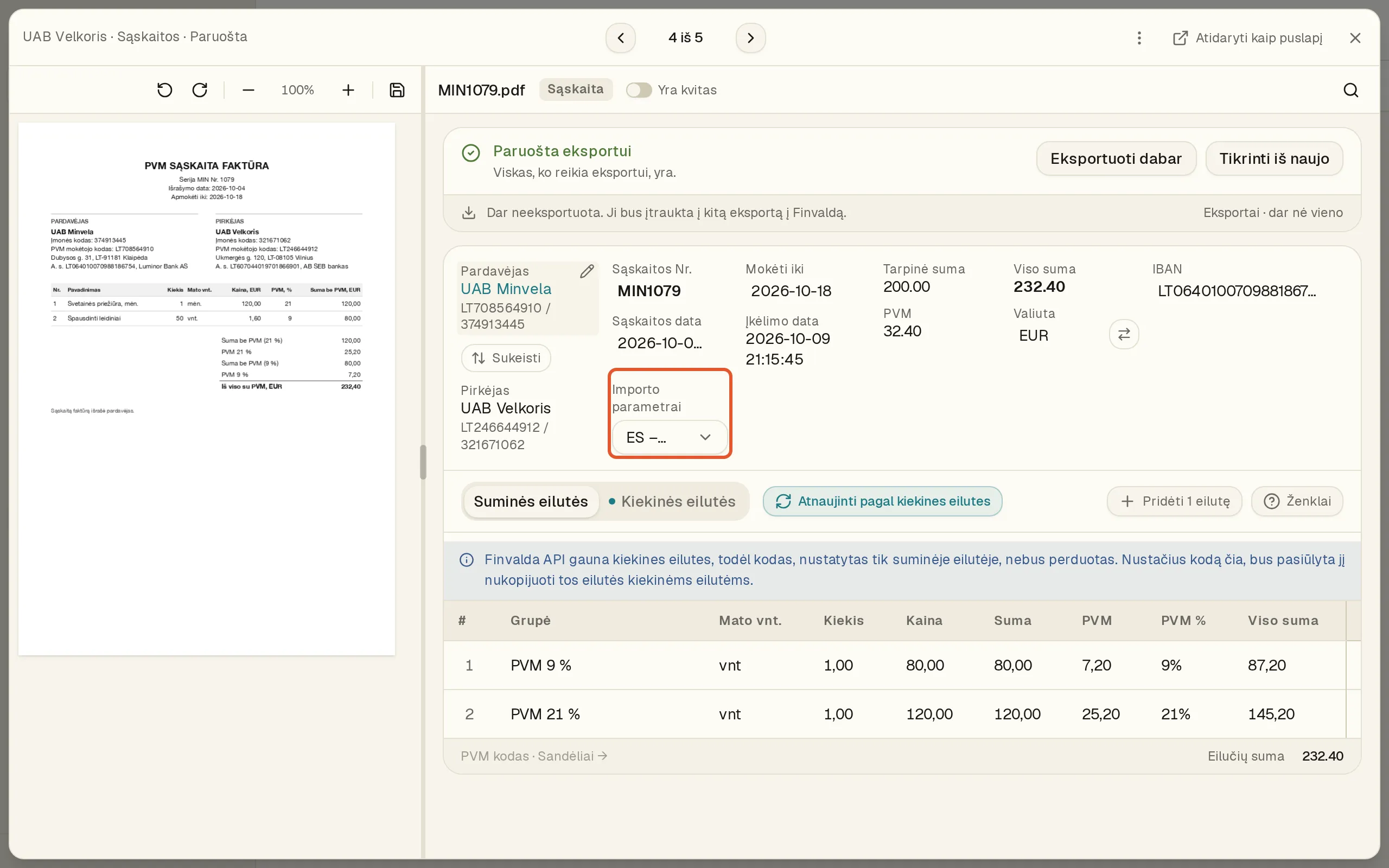Click the currency conversion arrows icon
The image size is (1389, 868).
(1124, 334)
